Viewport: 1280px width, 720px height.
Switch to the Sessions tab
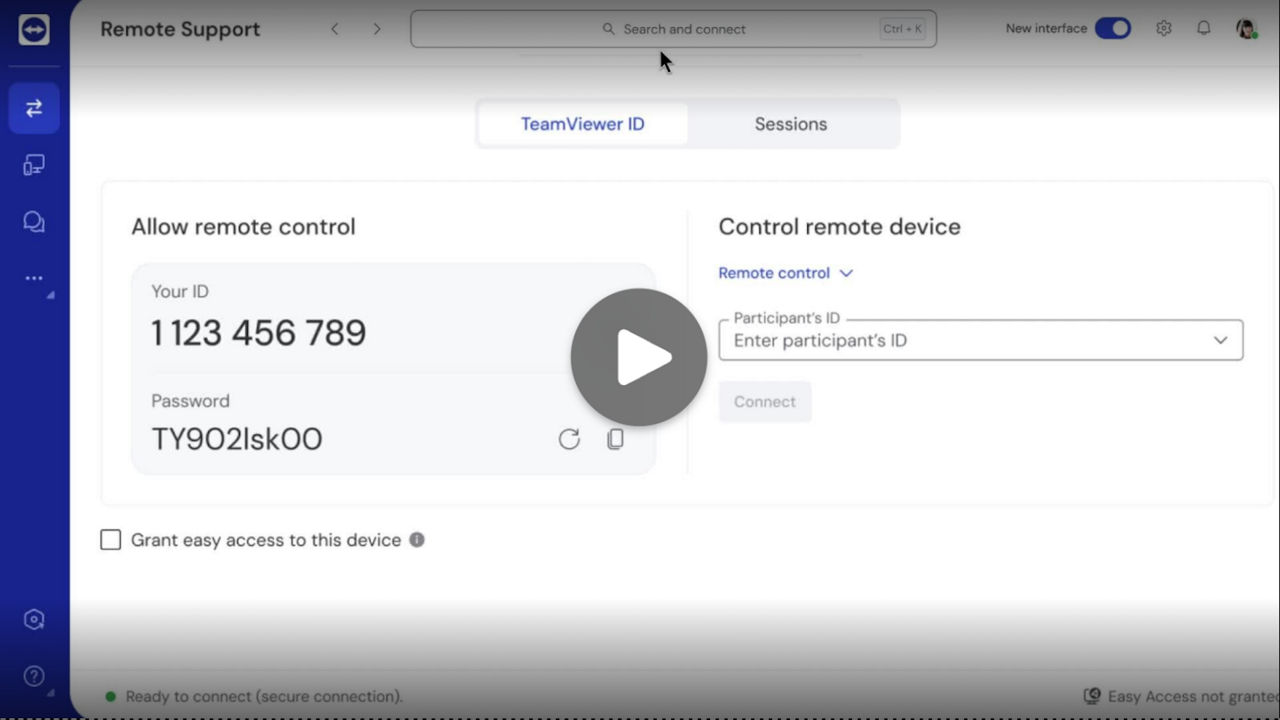point(791,124)
